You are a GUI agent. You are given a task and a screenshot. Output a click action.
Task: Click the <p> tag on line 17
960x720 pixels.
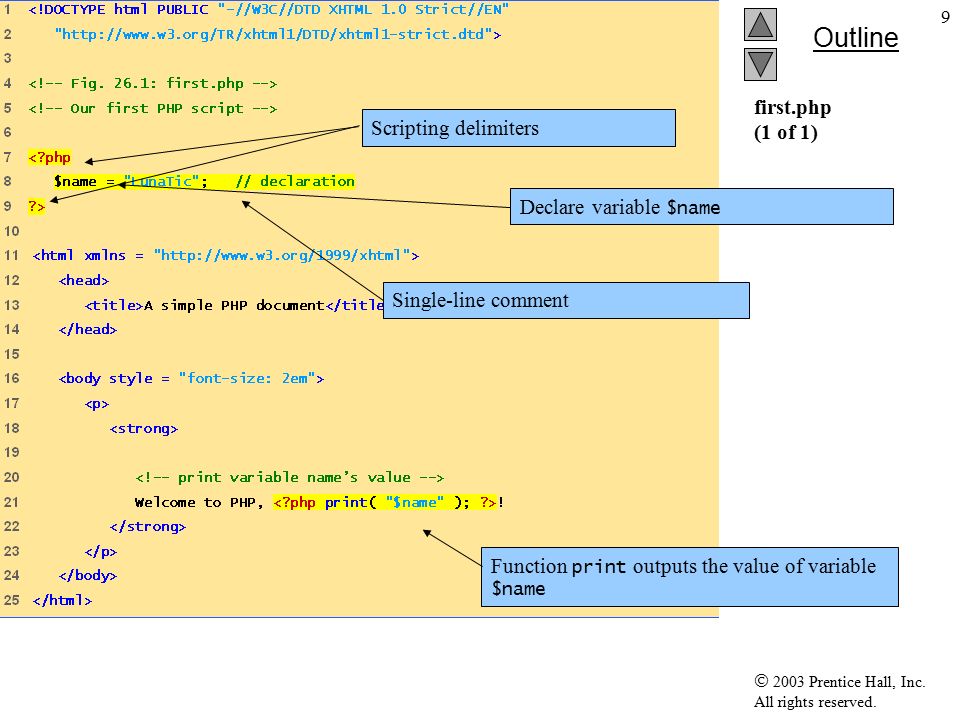click(97, 403)
